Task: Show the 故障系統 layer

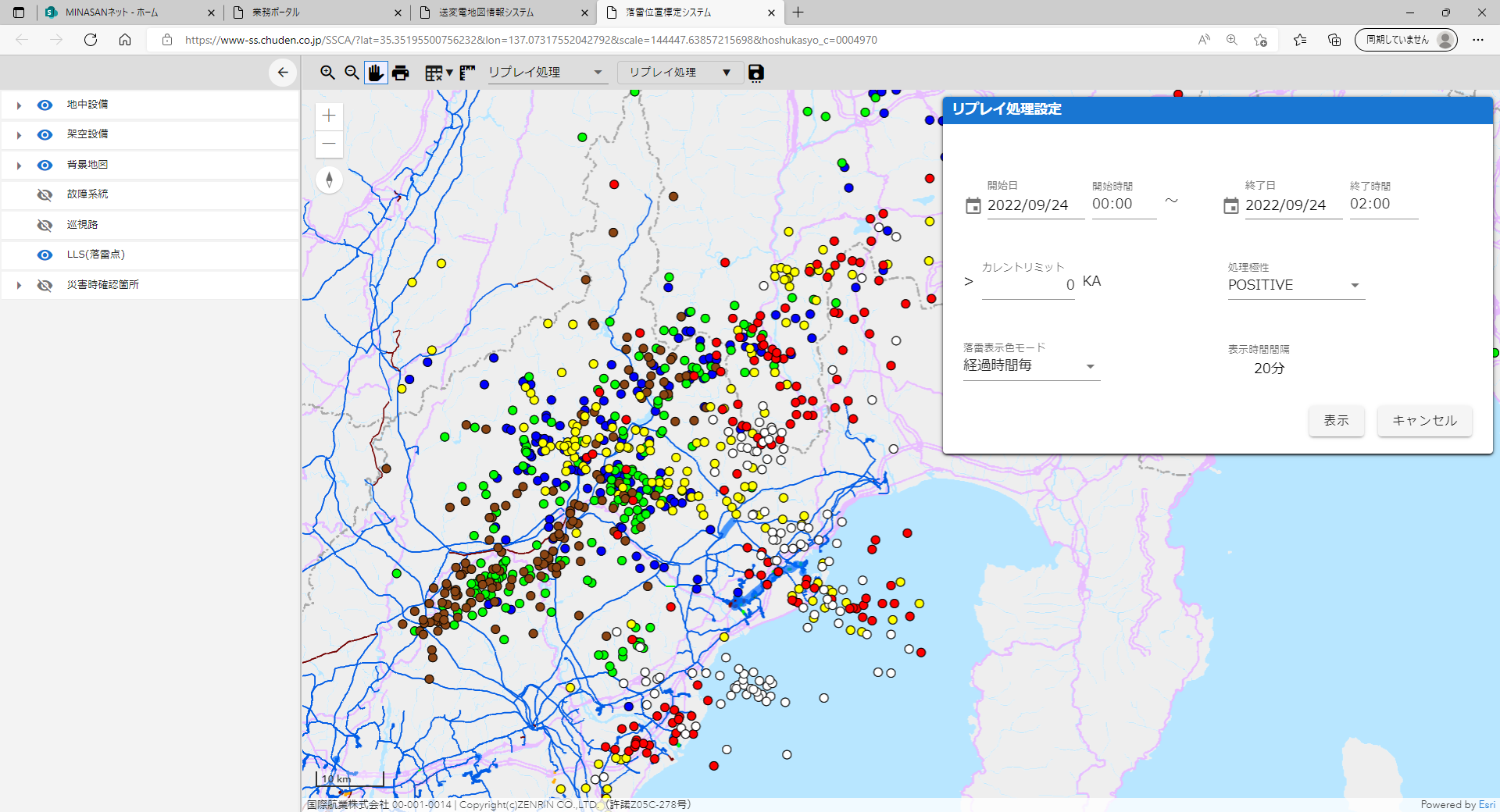Action: (45, 194)
